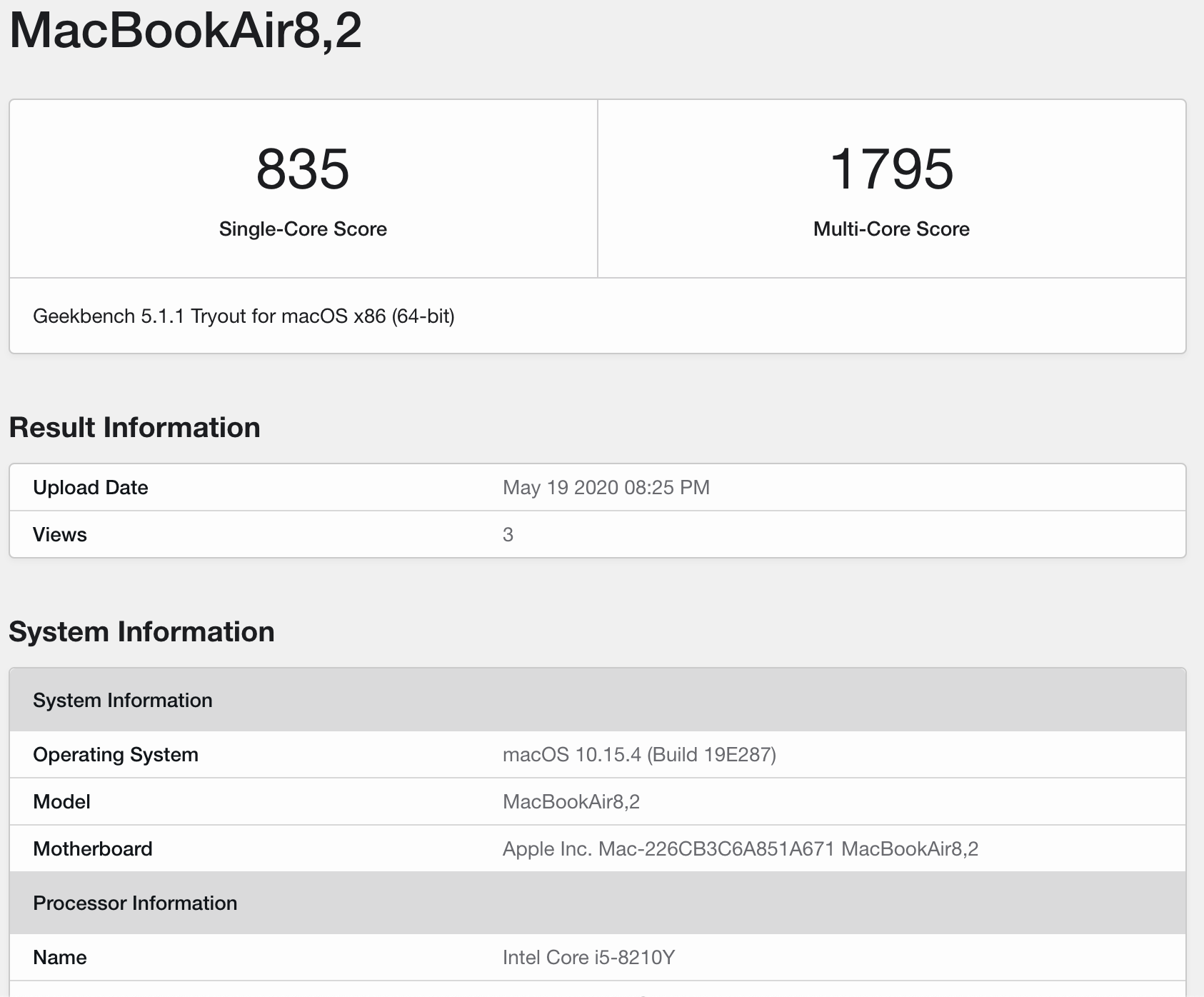Click the Views row label
This screenshot has height=997, width=1204.
point(60,534)
